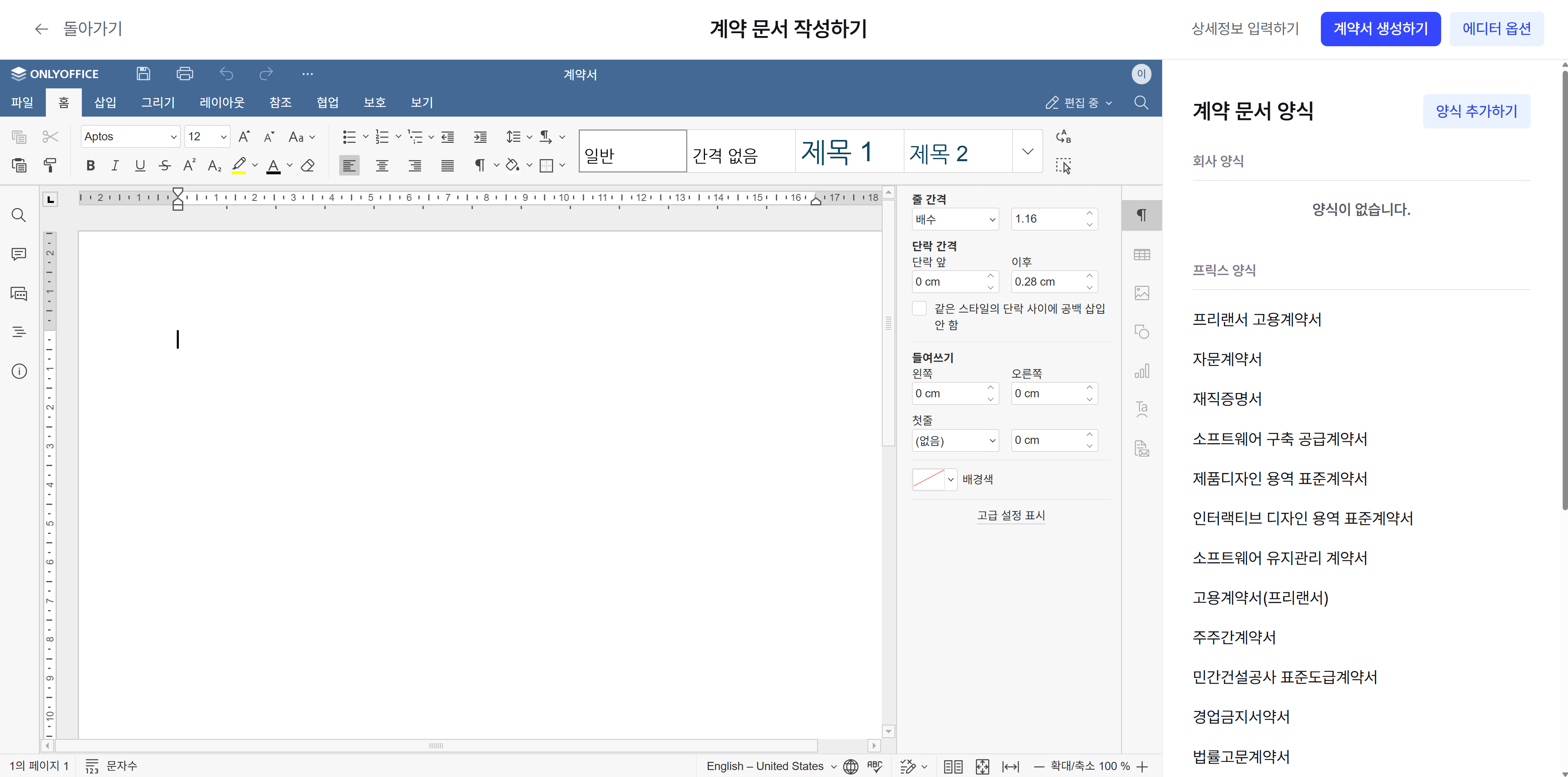Image resolution: width=1568 pixels, height=777 pixels.
Task: Click the Spell Checking icon in status bar
Action: 875,766
